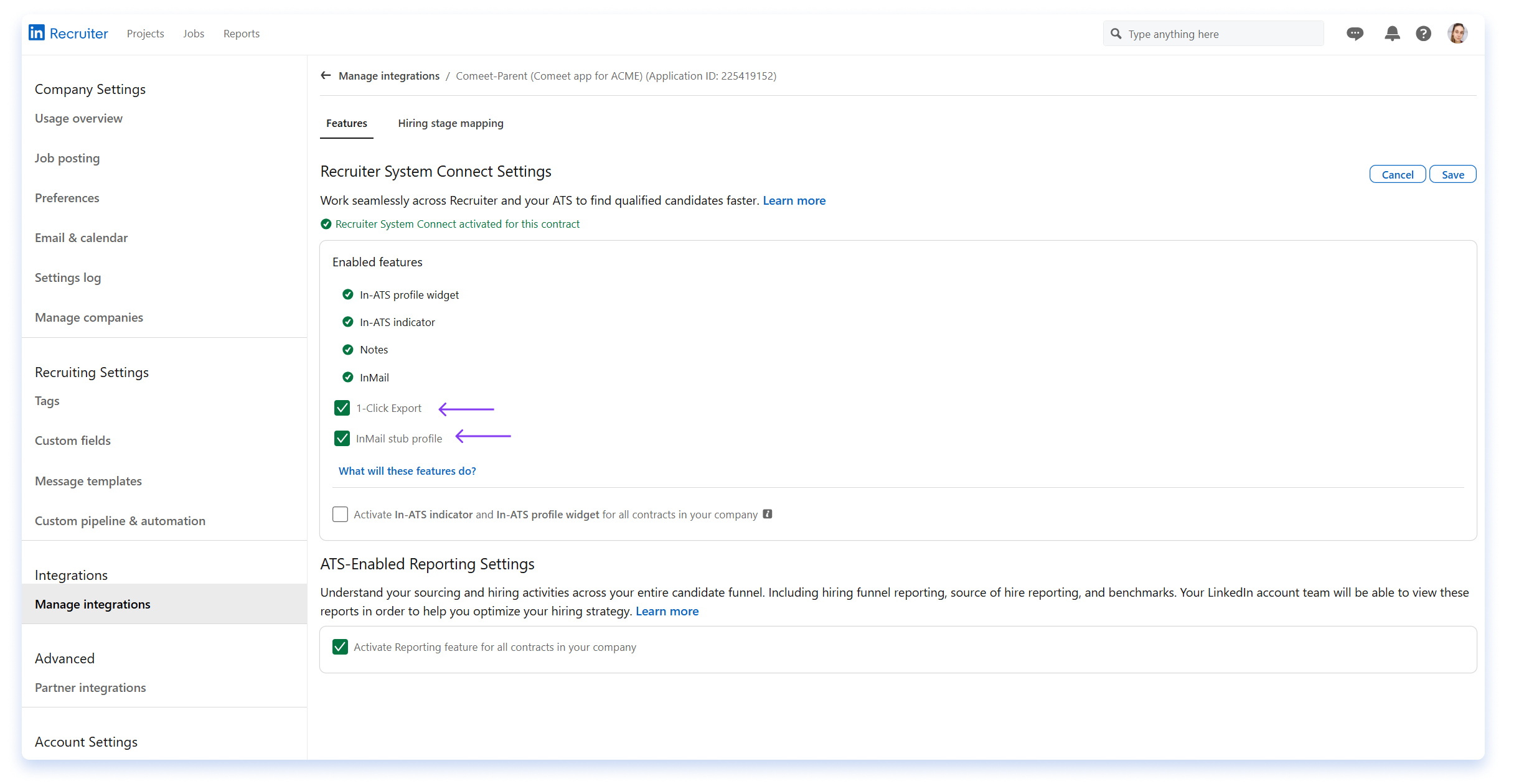Open the help question mark icon
This screenshot has width=1519, height=784.
point(1423,34)
